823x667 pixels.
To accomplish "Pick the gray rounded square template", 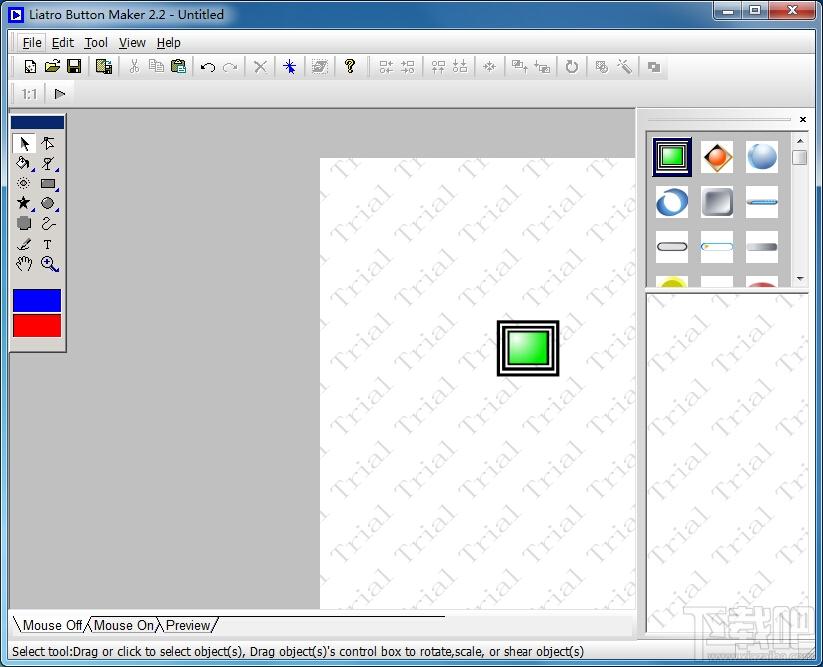I will (717, 202).
